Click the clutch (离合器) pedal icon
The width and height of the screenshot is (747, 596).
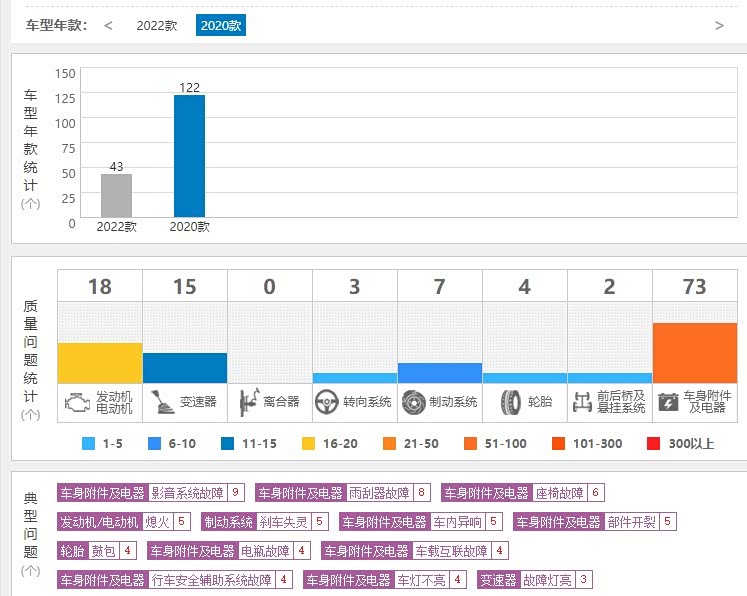(x=245, y=403)
